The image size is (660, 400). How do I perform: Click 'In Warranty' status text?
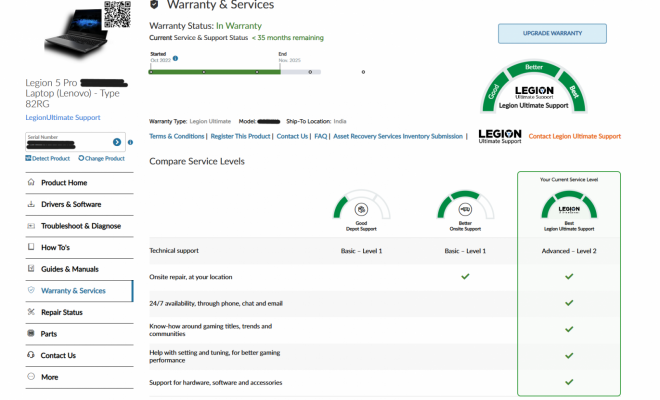pos(239,26)
